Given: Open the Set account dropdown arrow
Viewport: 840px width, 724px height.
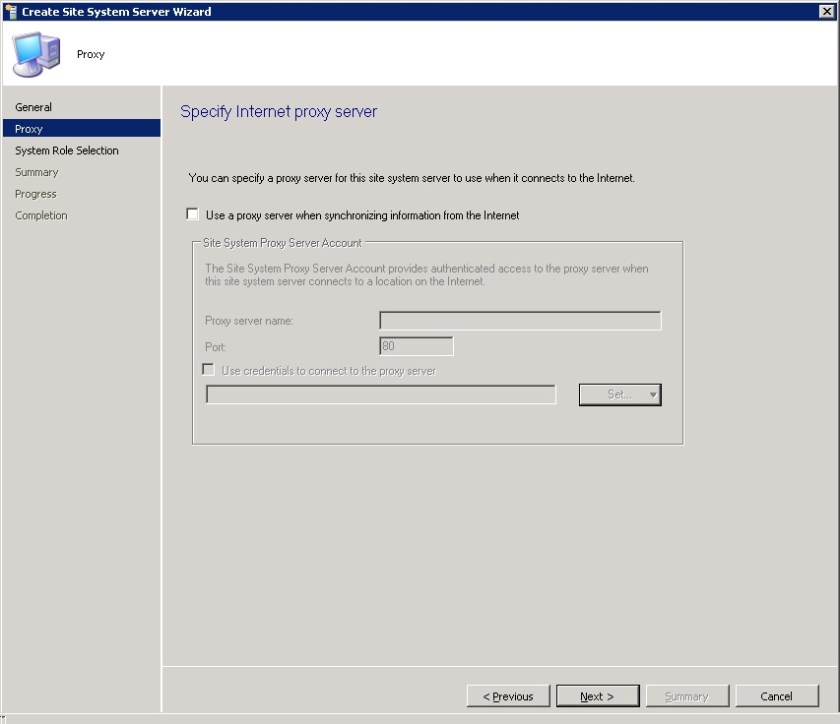Looking at the screenshot, I should [x=651, y=394].
